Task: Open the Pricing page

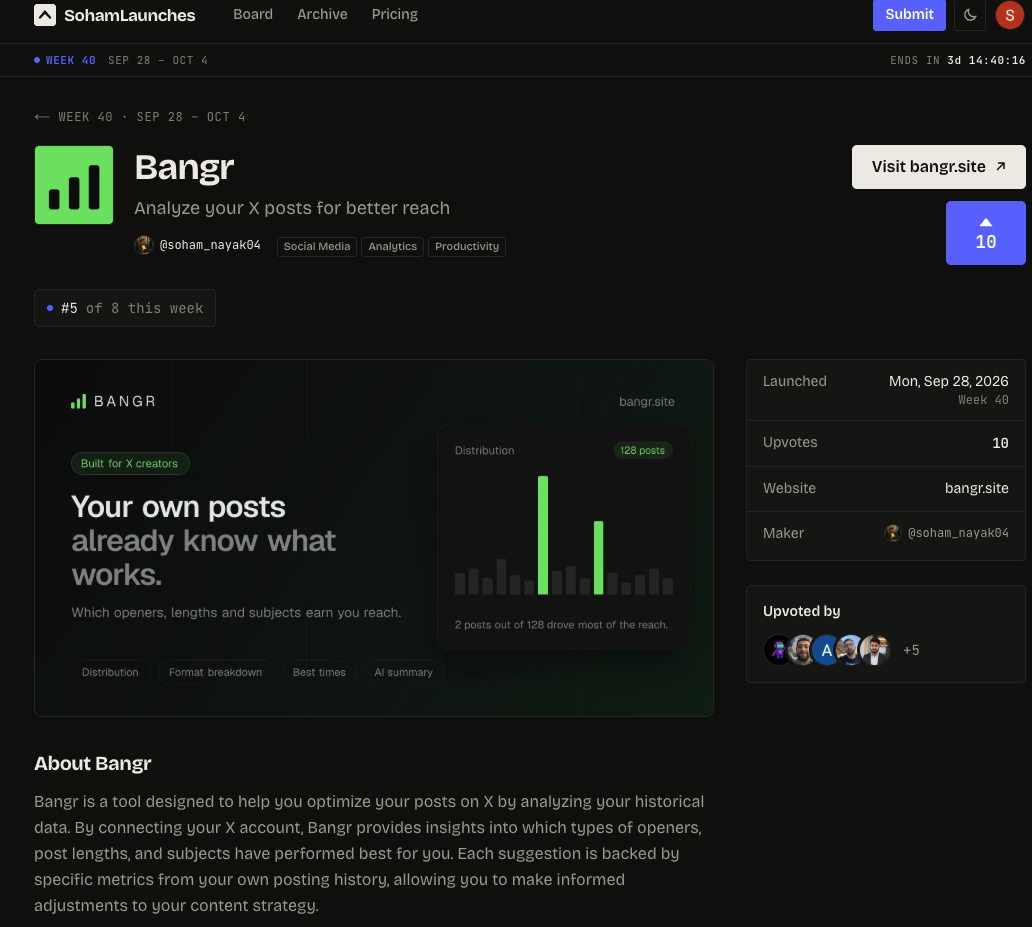Action: (x=395, y=14)
